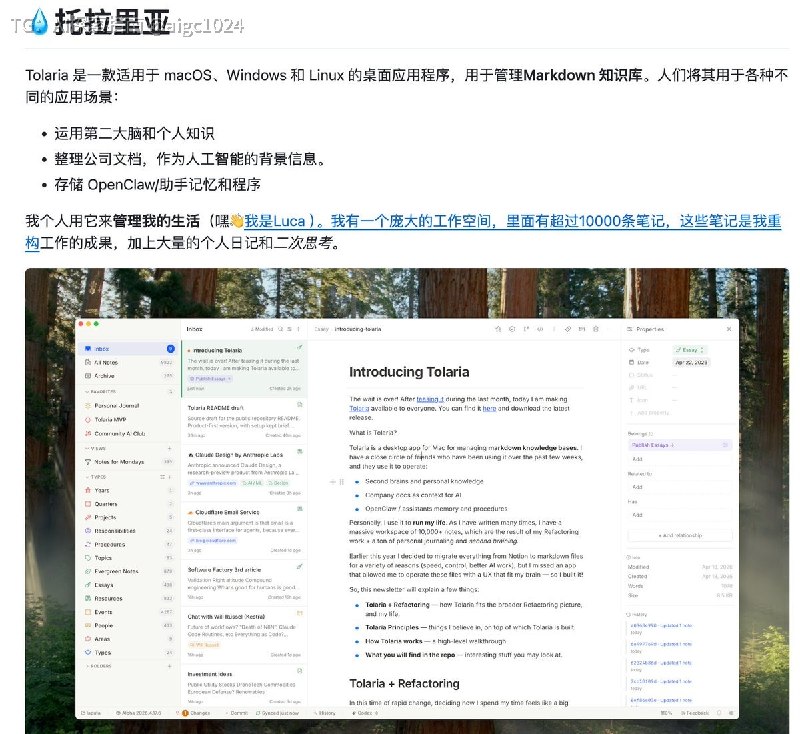The width and height of the screenshot is (800, 734).
Task: Click the embedded Tolaria app screenshot image
Action: coord(407,501)
